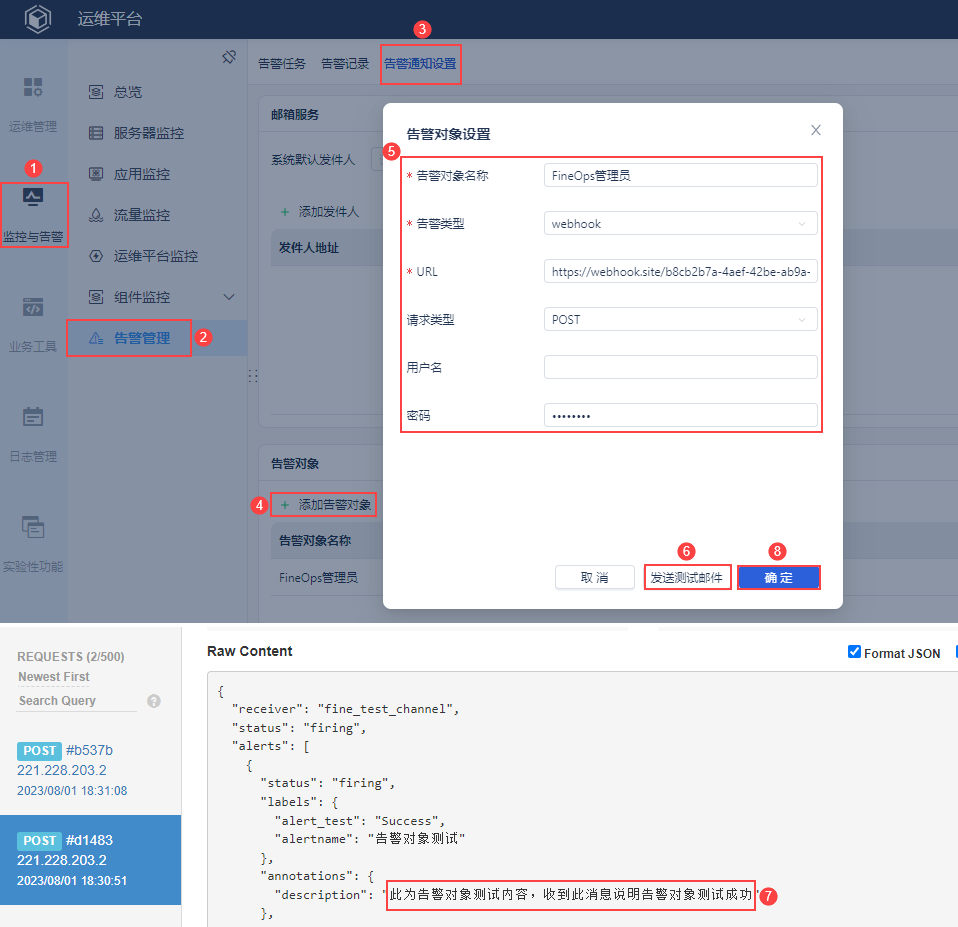Click the 总览 menu icon
958x927 pixels.
(x=96, y=92)
